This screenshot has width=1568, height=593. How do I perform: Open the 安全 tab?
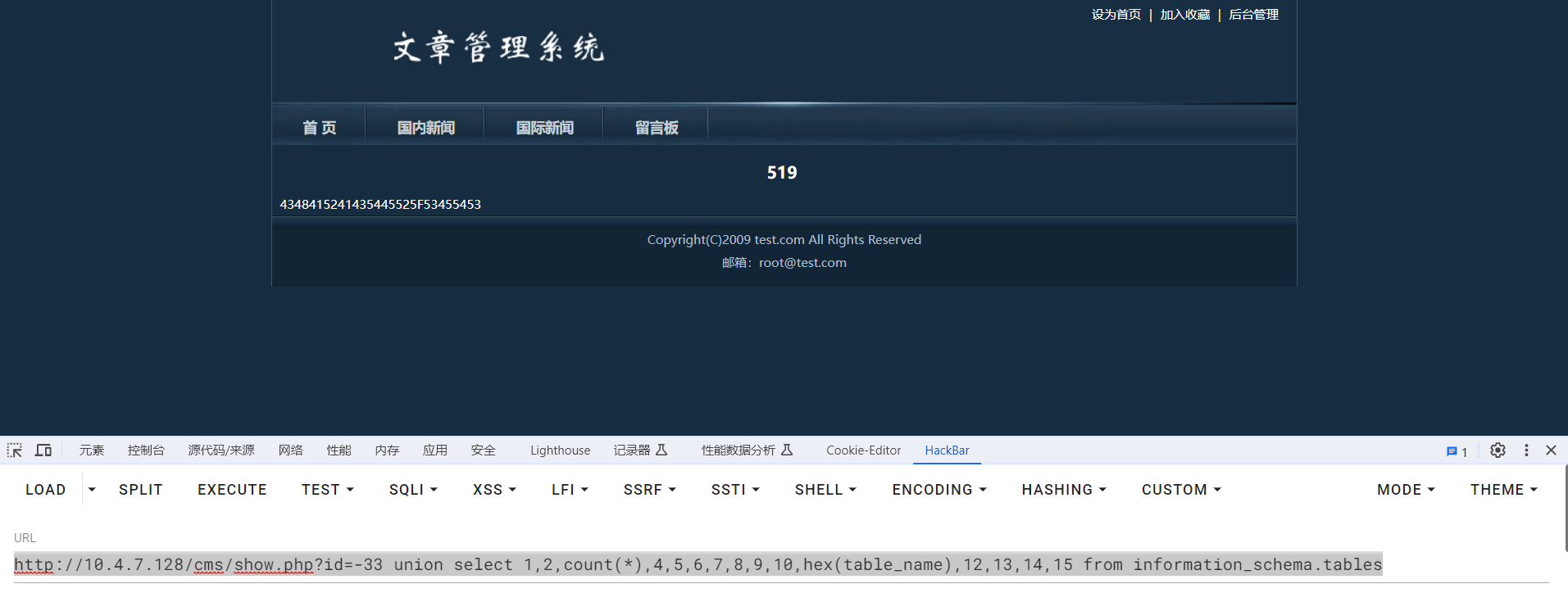tap(484, 450)
